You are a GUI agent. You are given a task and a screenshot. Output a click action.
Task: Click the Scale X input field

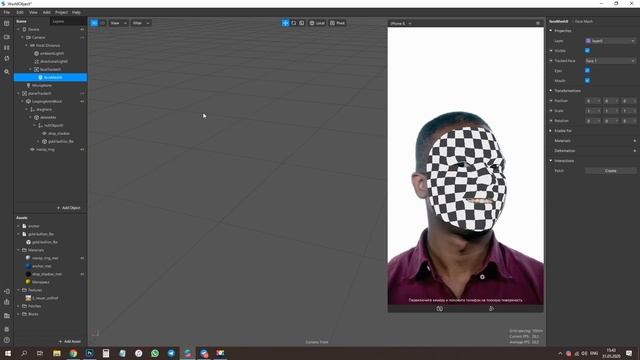pyautogui.click(x=593, y=111)
